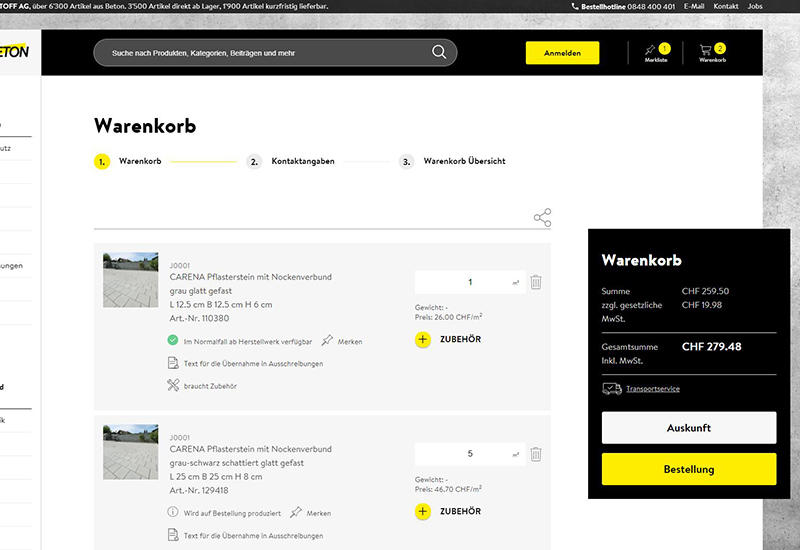The image size is (800, 550).
Task: Click 'Im Normalfall ab Herstellwerk verfügbar' text
Action: 247,342
